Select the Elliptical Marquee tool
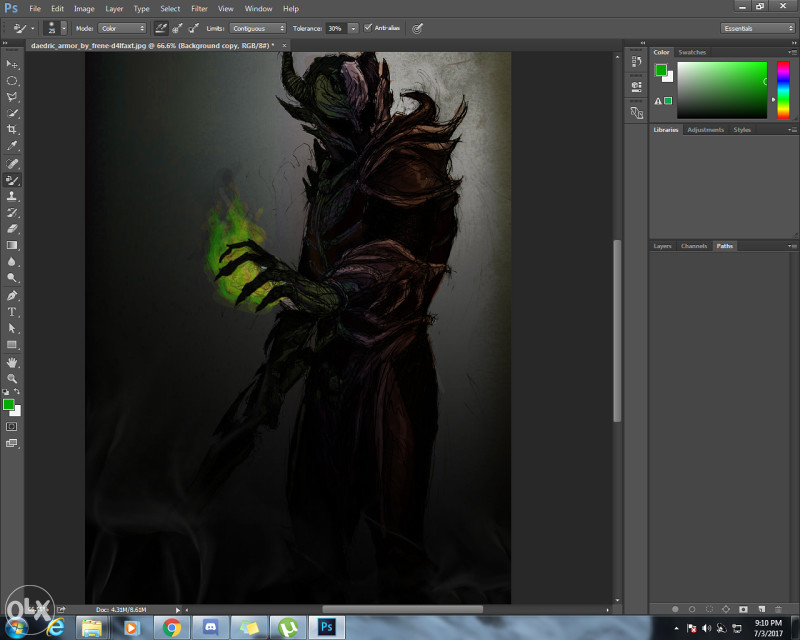800x640 pixels. tap(12, 81)
